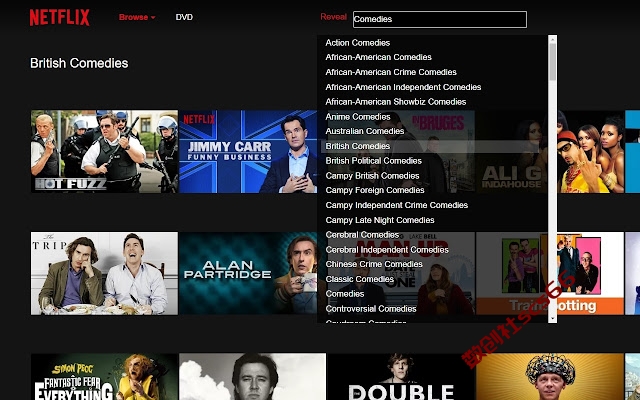The image size is (640, 400).
Task: Open thumbnail of man wearing colander helmet
Action: [550, 377]
